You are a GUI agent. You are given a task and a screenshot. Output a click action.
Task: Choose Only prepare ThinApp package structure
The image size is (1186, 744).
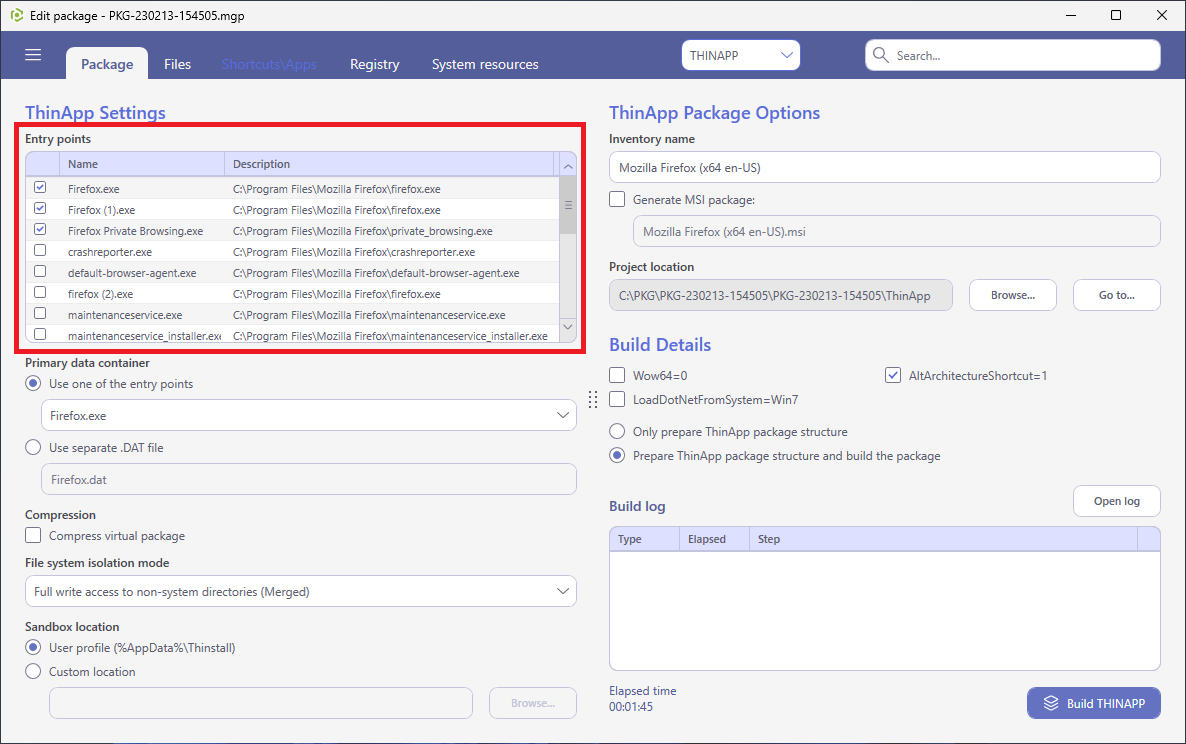(x=617, y=432)
